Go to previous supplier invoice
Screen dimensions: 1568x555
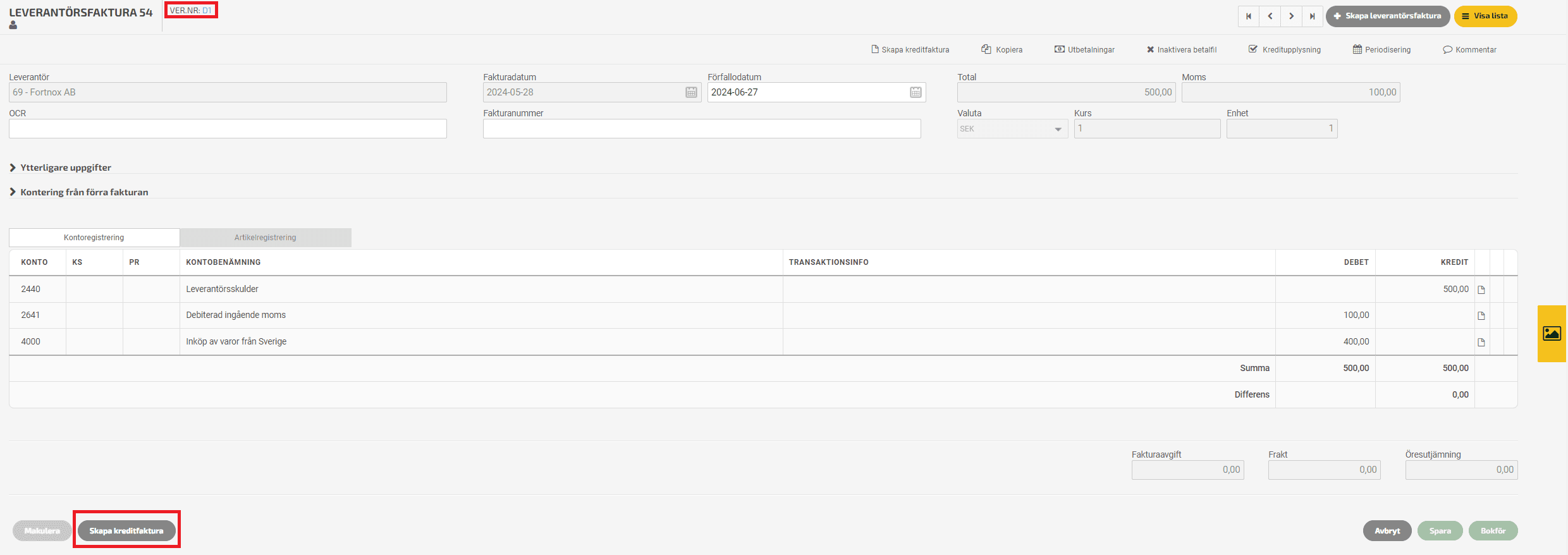tap(1270, 16)
